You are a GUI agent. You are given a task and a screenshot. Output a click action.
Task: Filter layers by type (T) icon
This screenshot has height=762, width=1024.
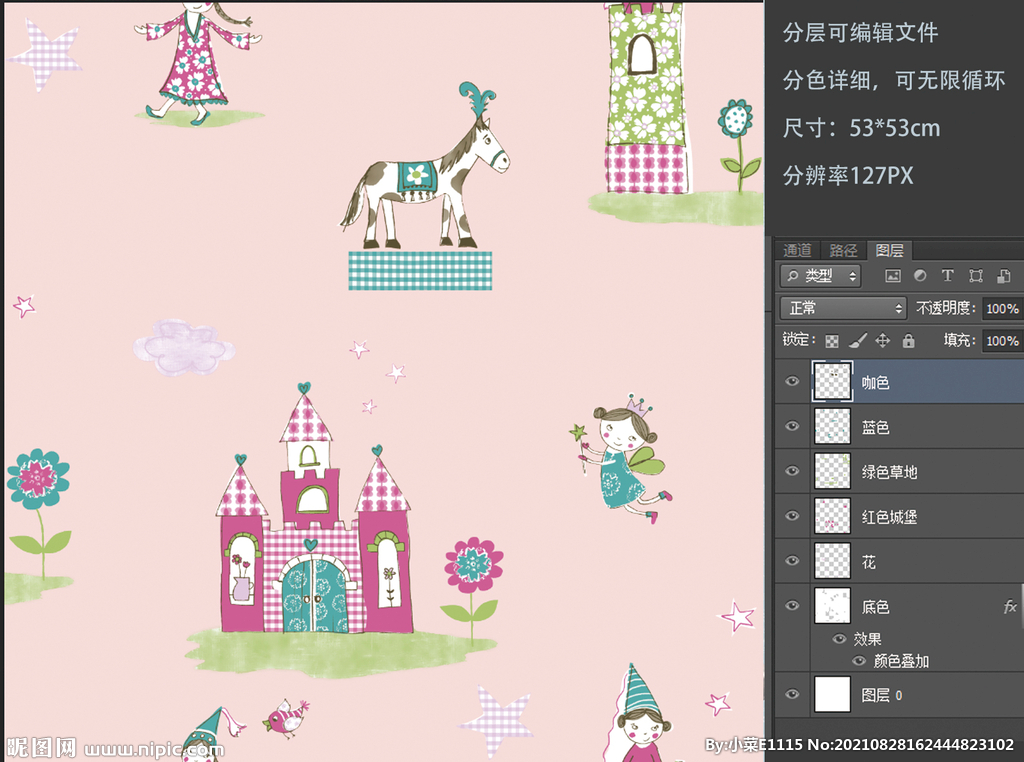947,276
